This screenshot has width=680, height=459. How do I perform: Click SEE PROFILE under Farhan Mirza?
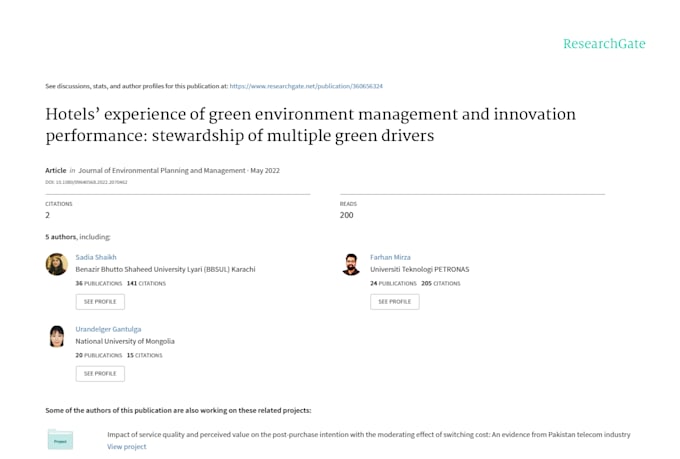pyautogui.click(x=395, y=302)
